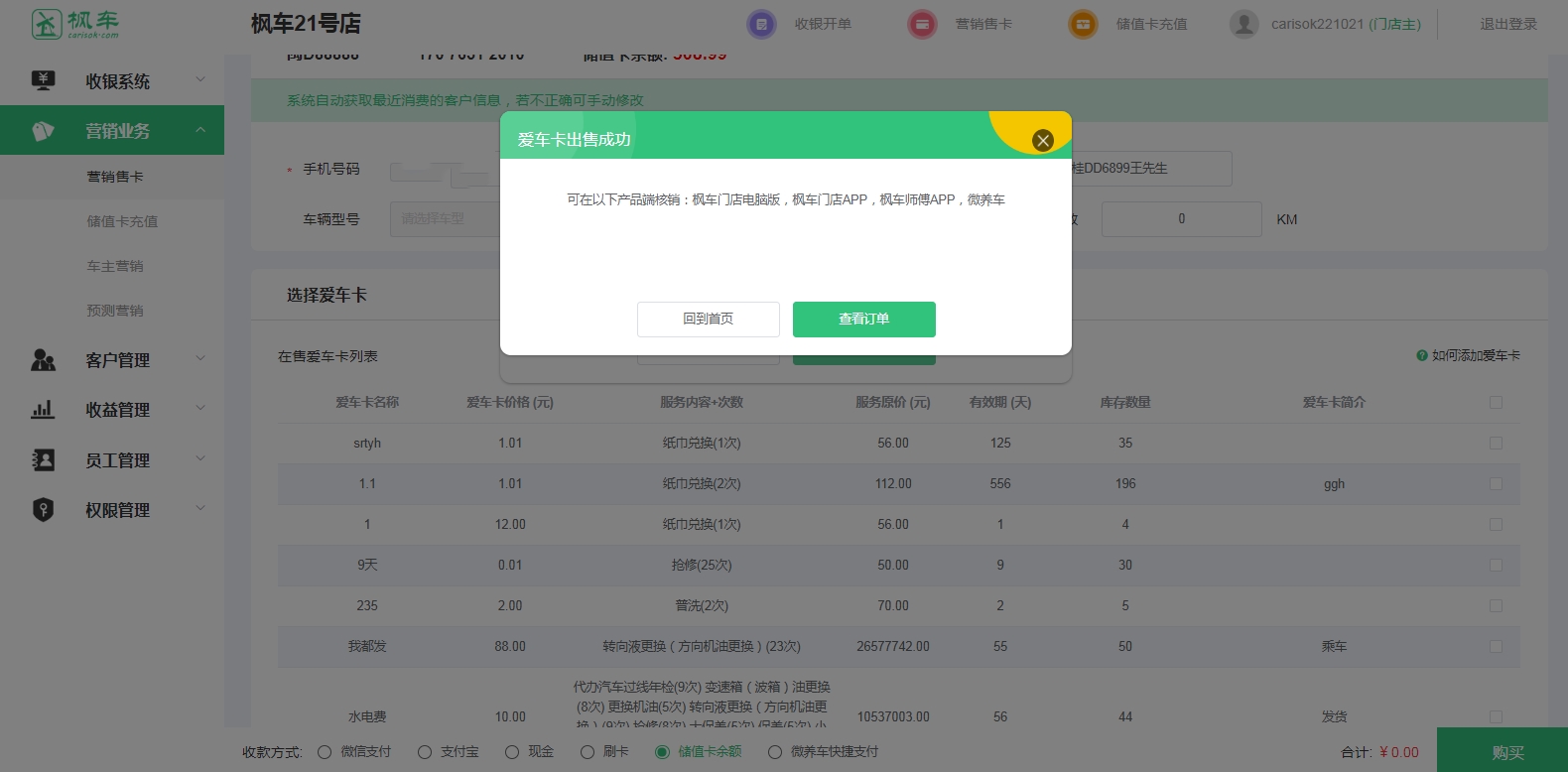Click the 储值卡充值 orange icon
Screen dimensions: 1568x772
click(x=1083, y=24)
